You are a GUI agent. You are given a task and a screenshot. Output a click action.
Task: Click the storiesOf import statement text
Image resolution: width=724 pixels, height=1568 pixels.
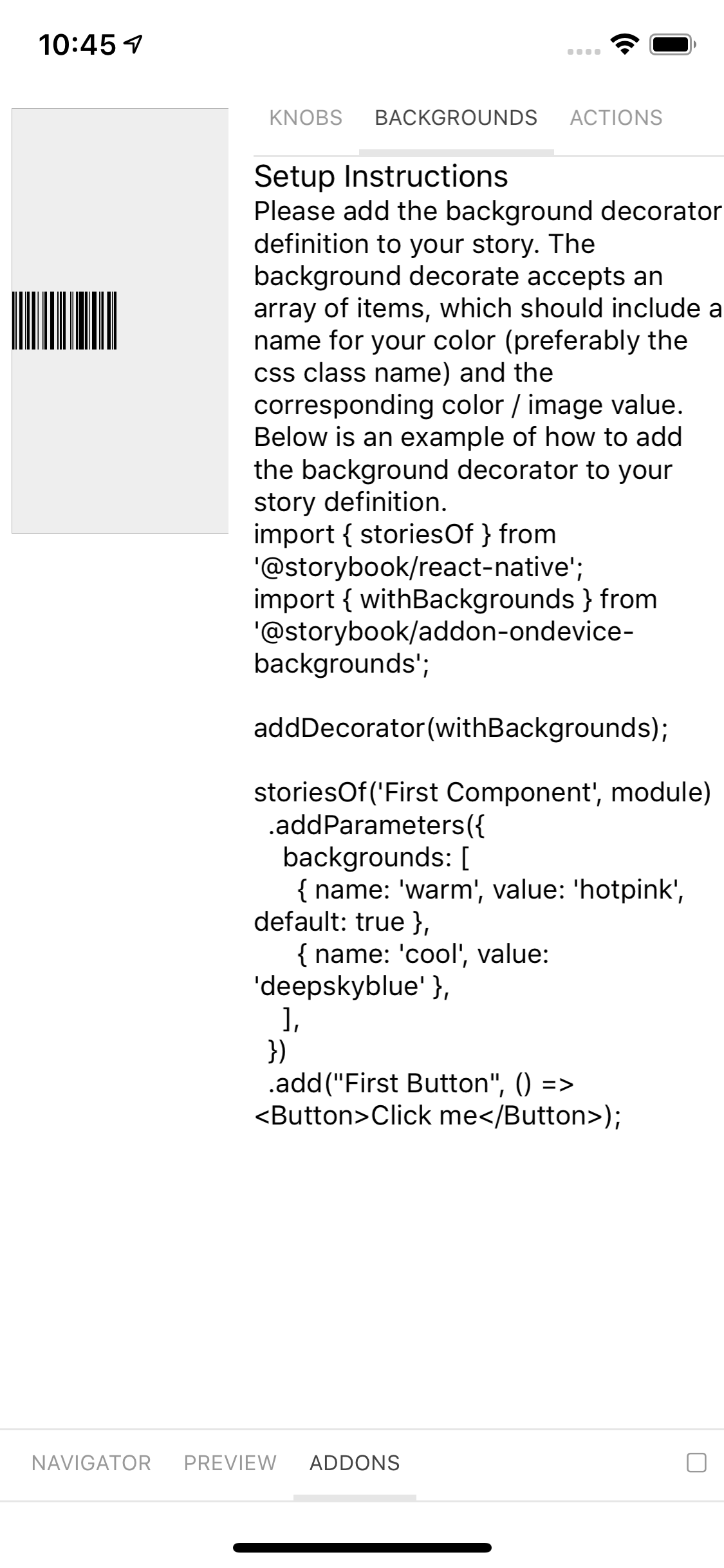(x=404, y=534)
